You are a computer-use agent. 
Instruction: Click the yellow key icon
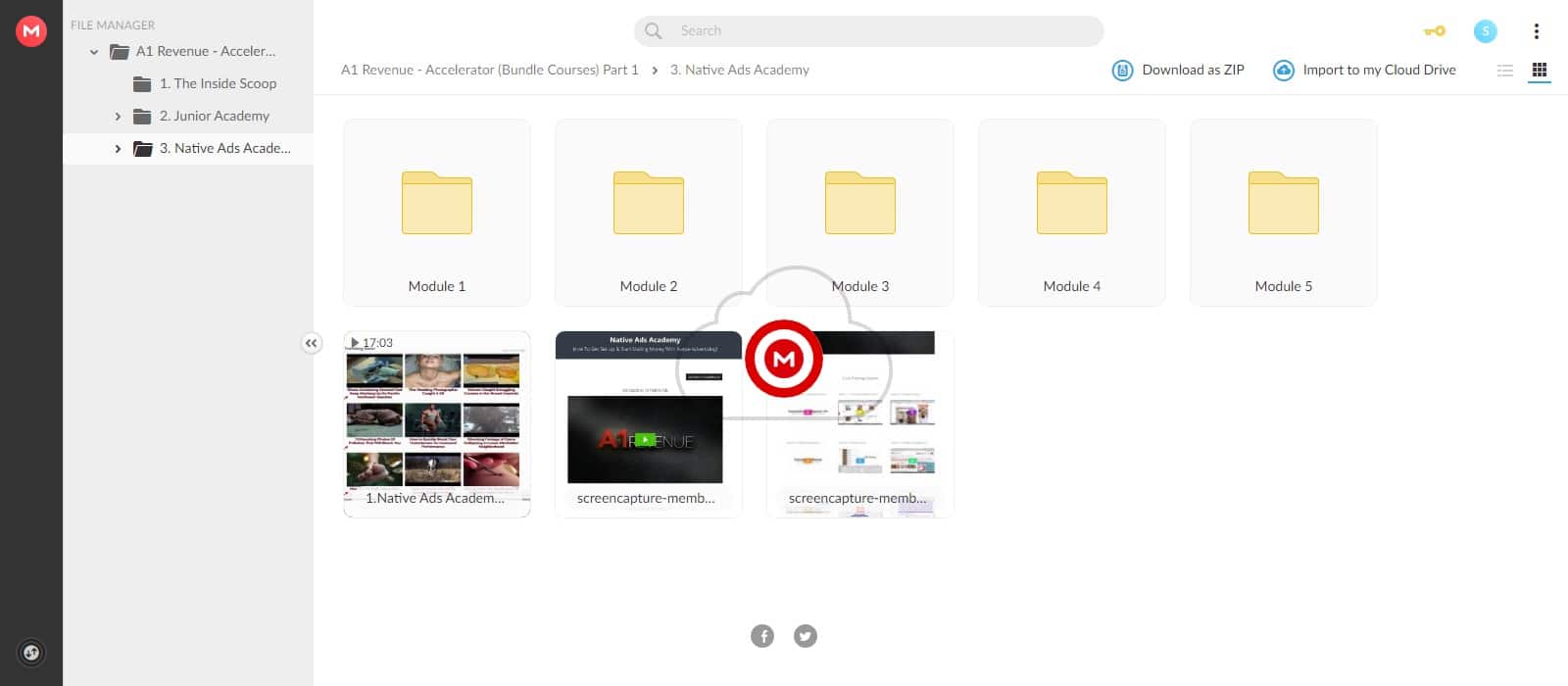tap(1434, 31)
